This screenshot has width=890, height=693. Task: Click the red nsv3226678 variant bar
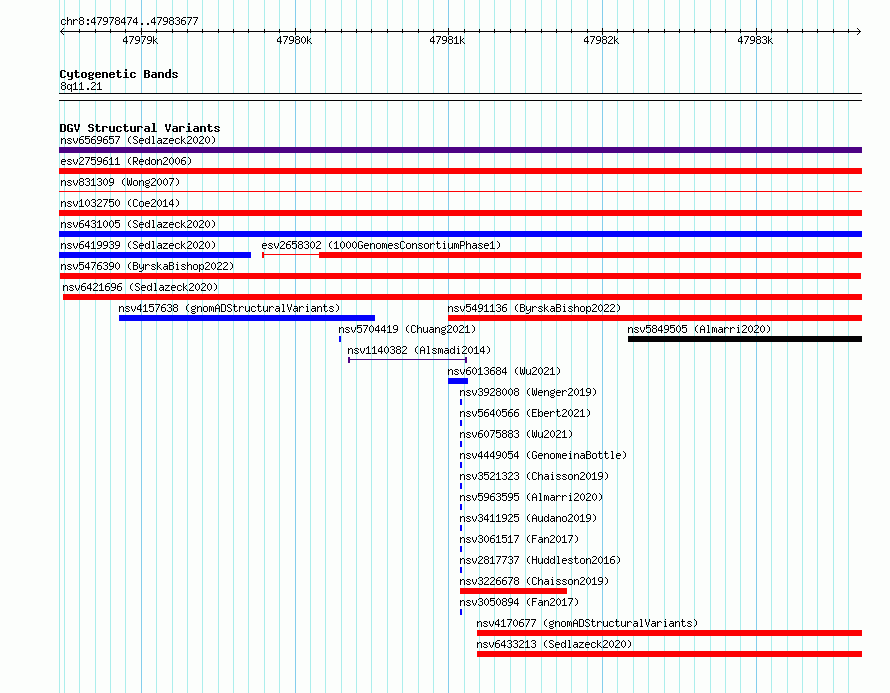coord(514,591)
